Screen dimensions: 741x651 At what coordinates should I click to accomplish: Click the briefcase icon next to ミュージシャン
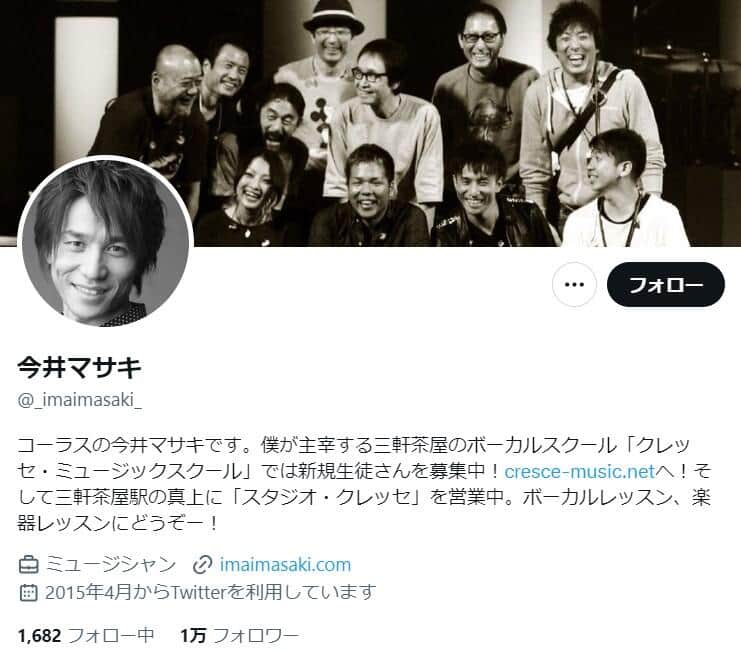coord(28,565)
